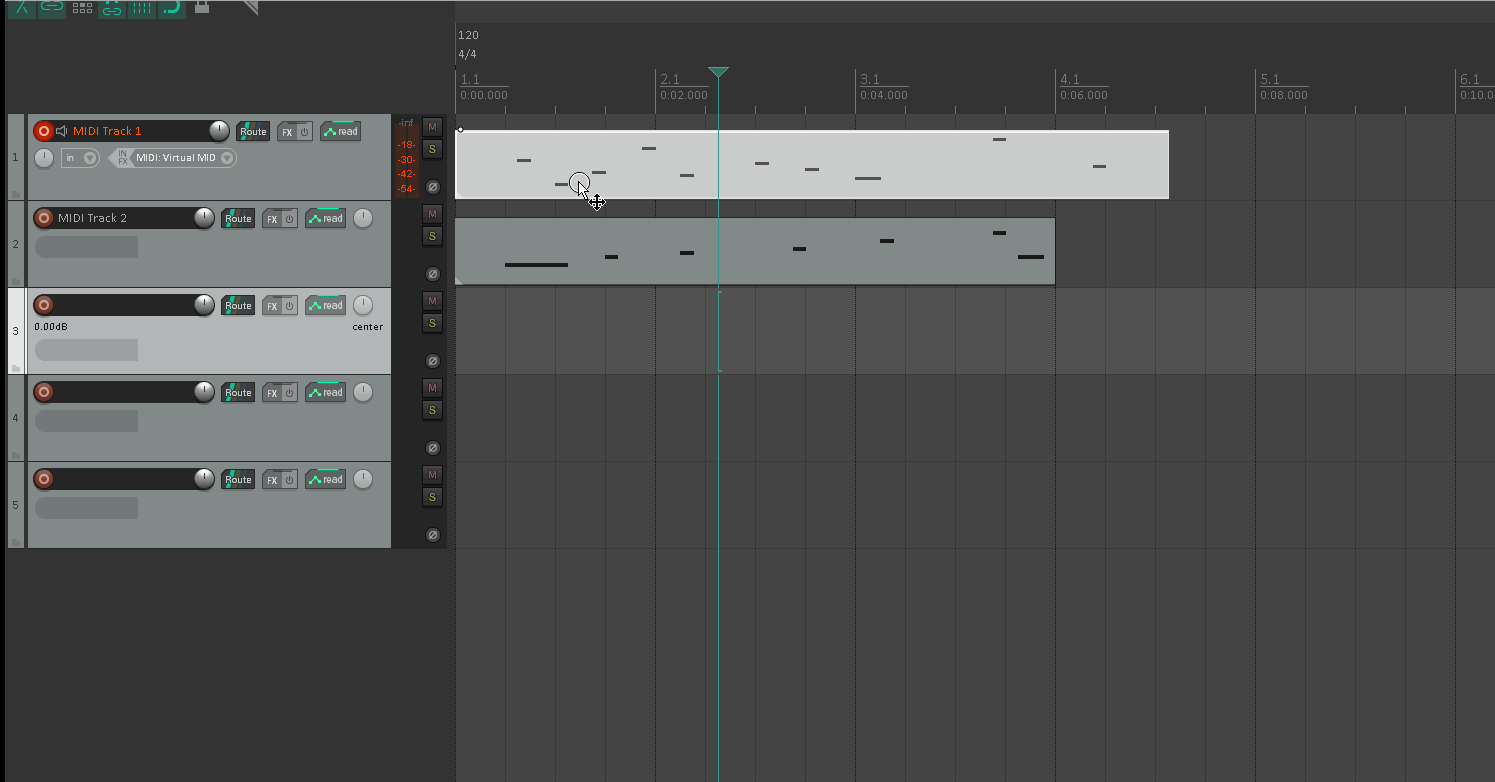Click the Route button on track 5

tap(238, 480)
